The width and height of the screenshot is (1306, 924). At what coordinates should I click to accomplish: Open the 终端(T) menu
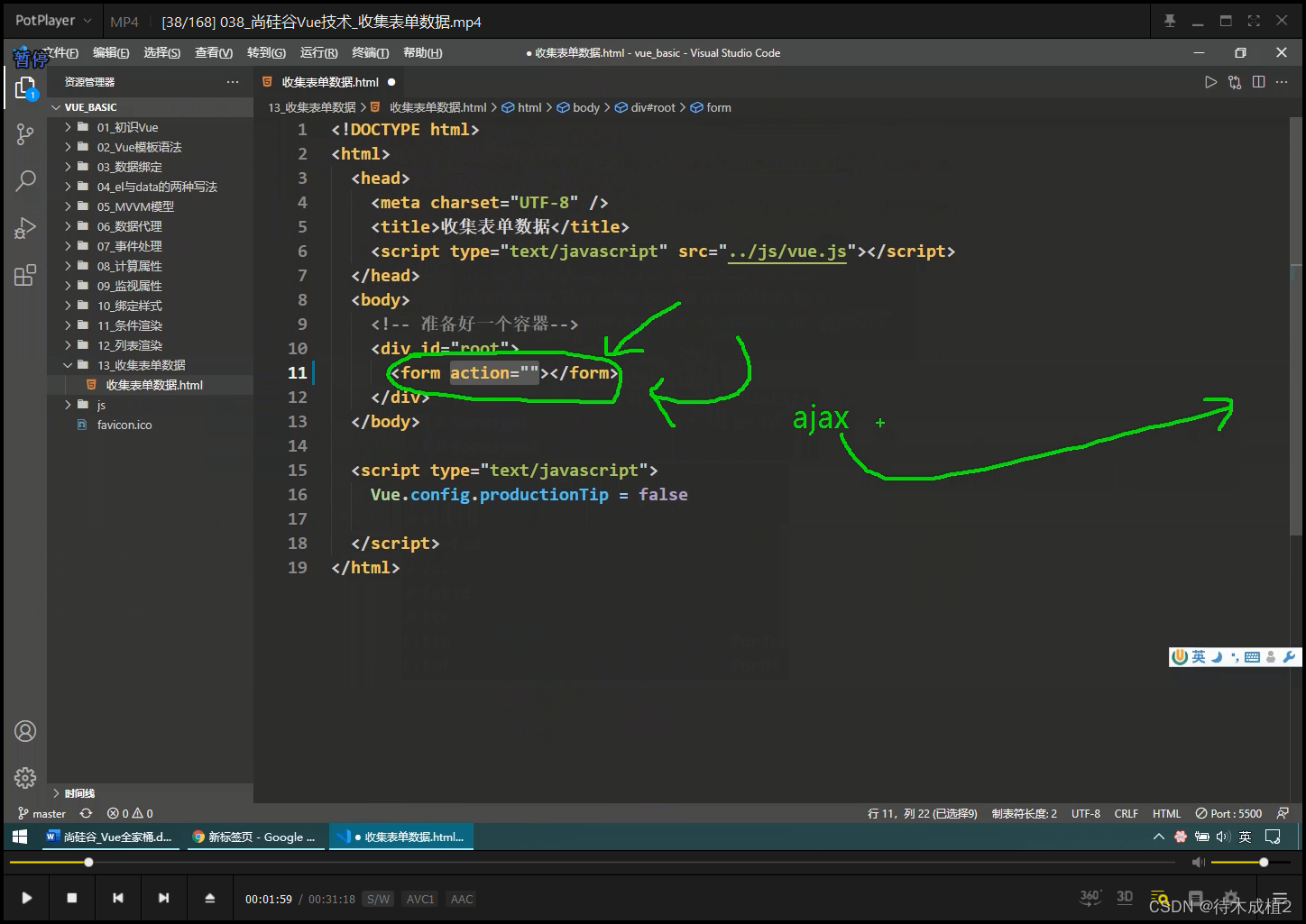(370, 53)
